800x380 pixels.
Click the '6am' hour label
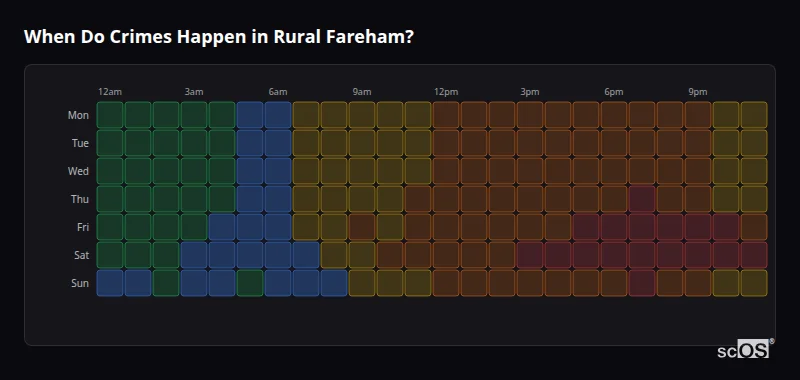(278, 92)
